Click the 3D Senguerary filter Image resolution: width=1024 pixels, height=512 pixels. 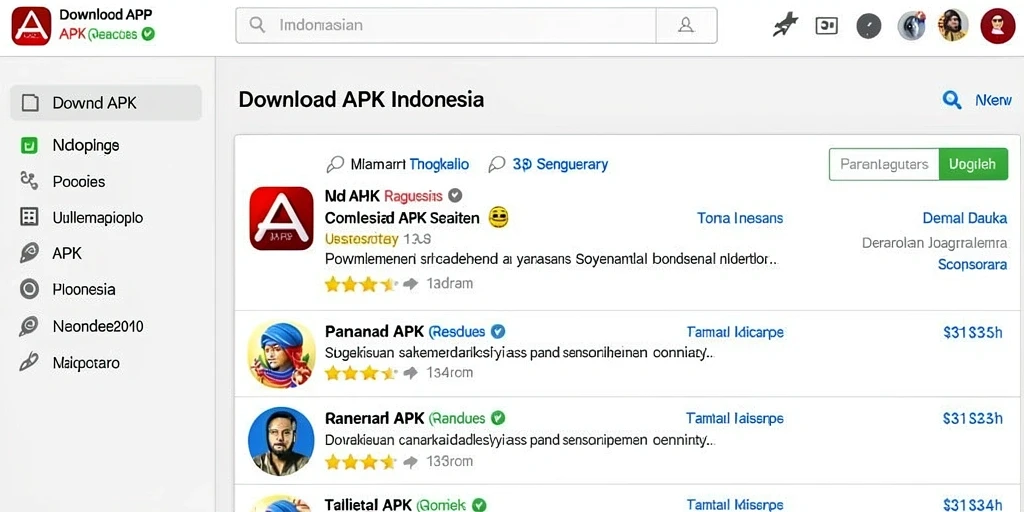point(549,164)
